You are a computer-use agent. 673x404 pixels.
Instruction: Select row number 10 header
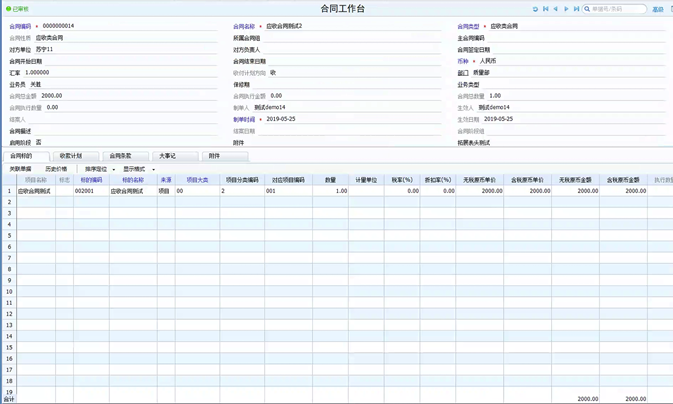pyautogui.click(x=9, y=292)
